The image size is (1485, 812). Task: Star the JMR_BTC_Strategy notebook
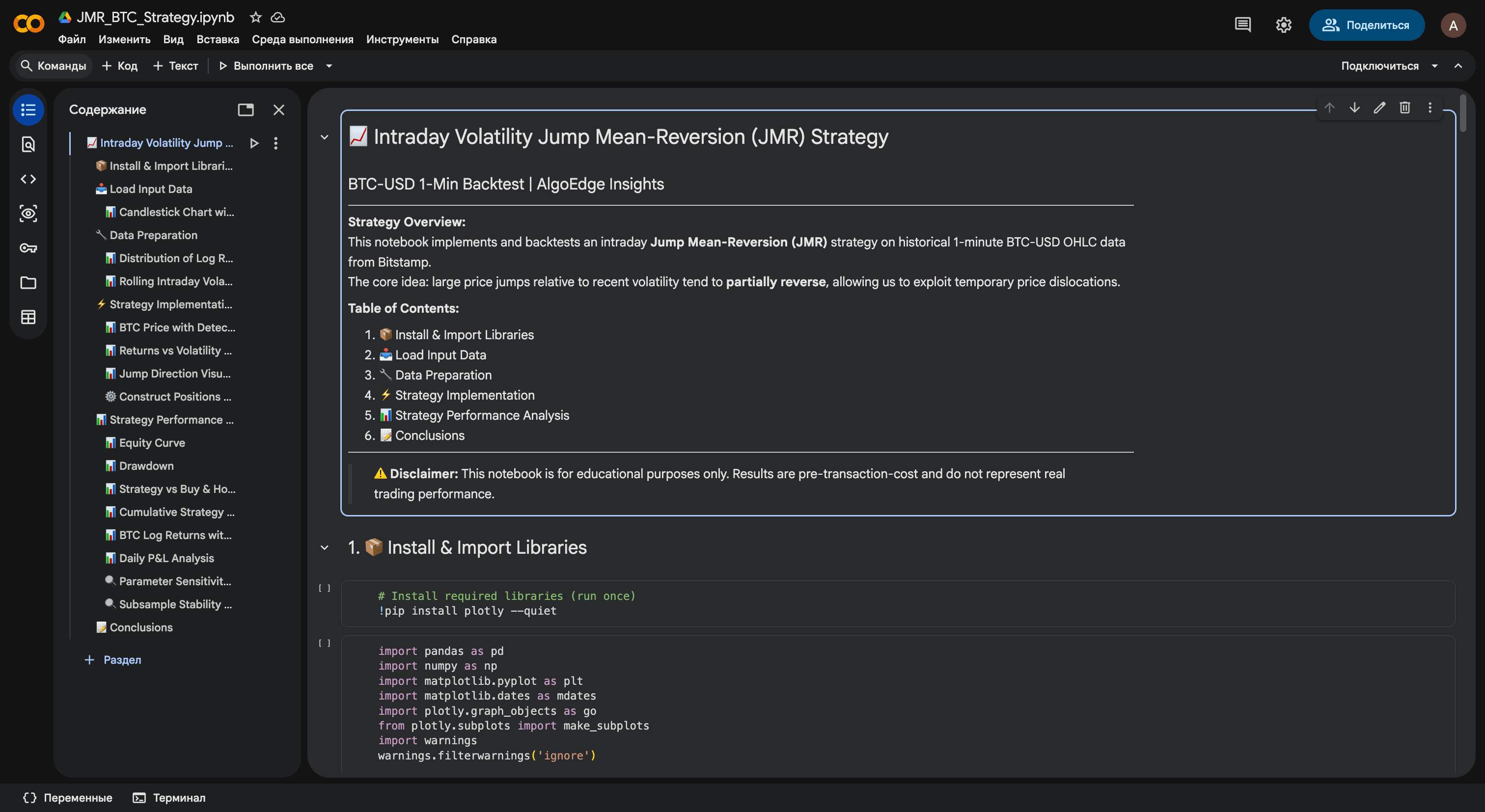(x=255, y=17)
